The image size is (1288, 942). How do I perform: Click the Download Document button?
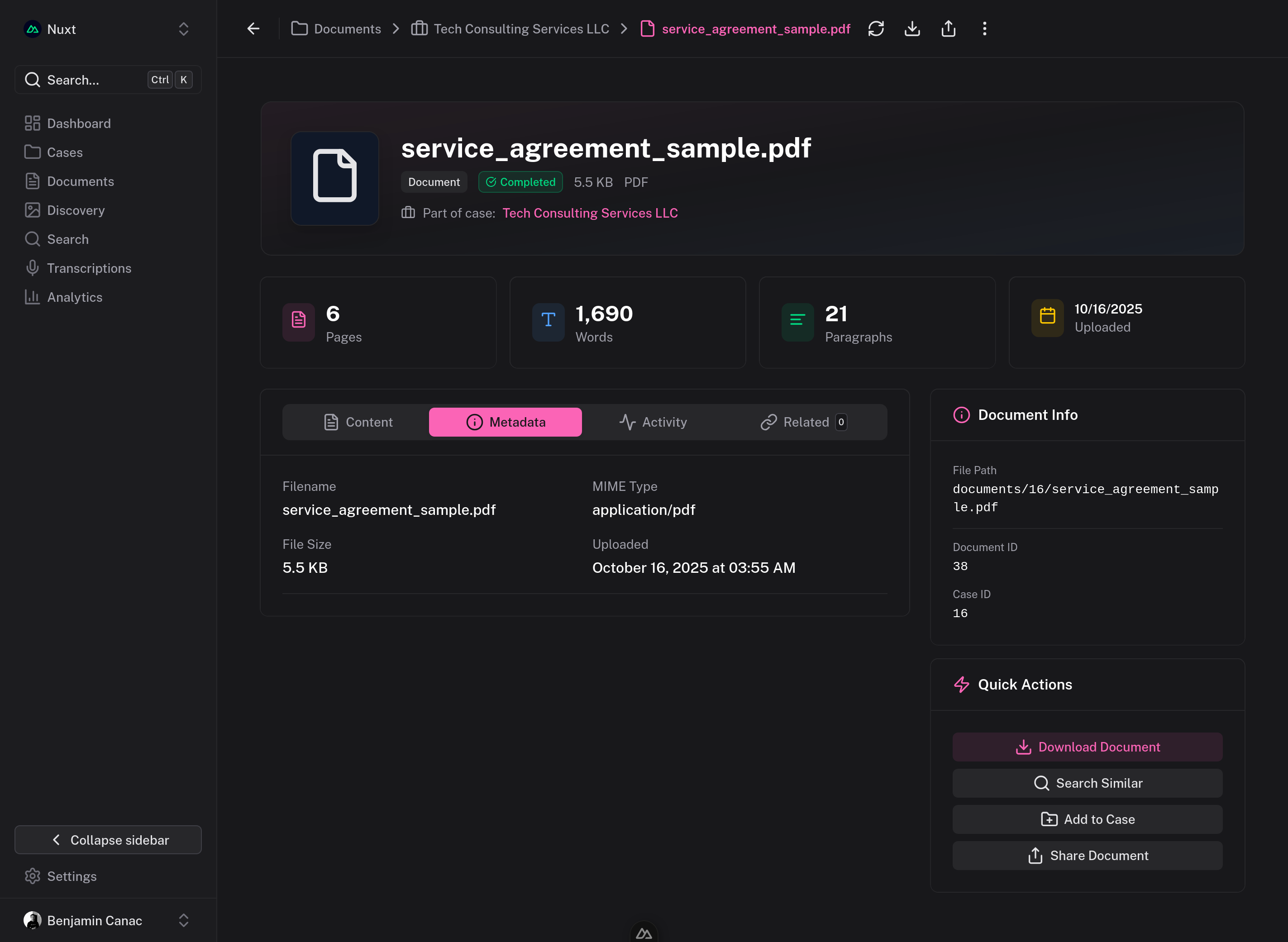coord(1087,747)
